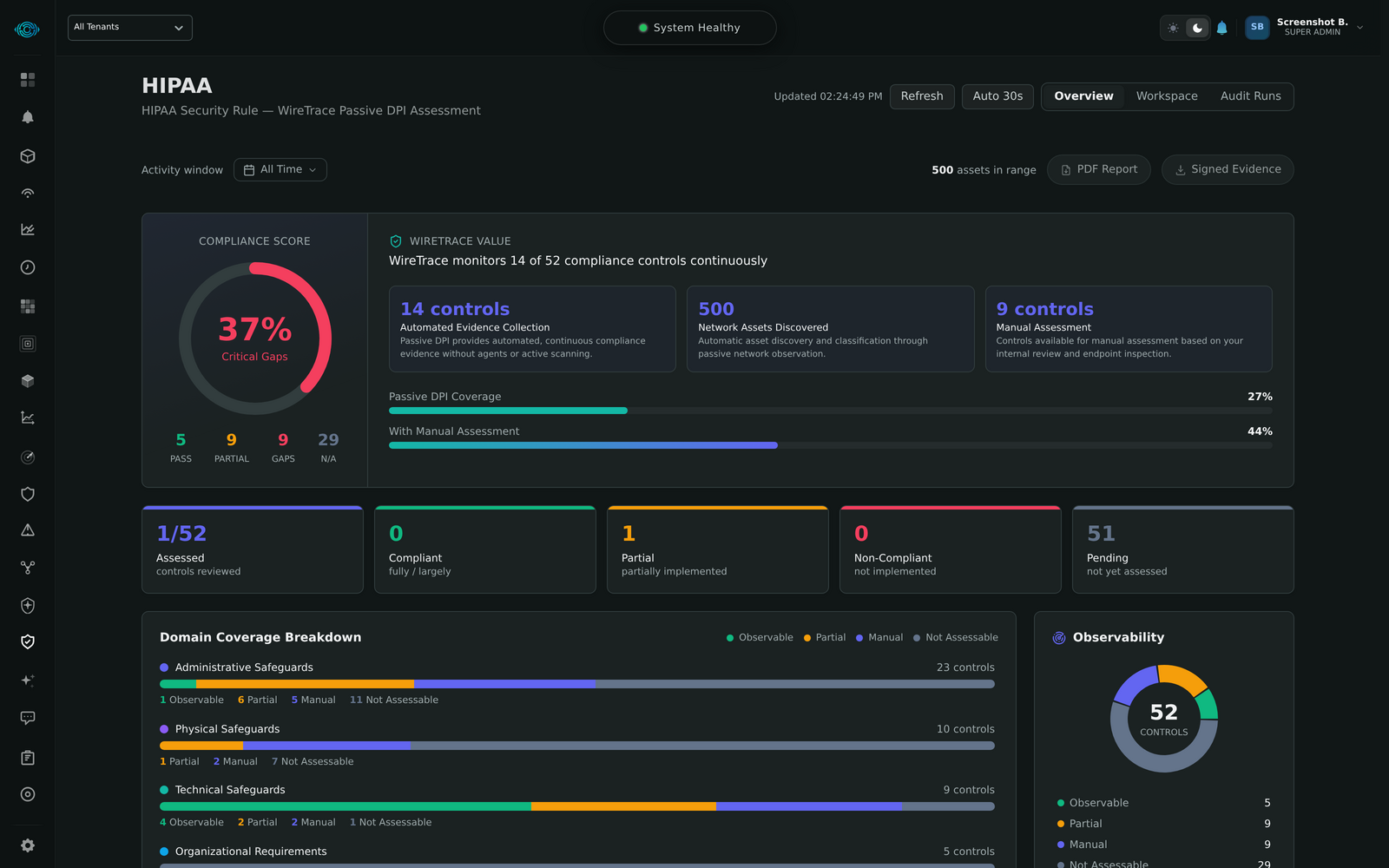Open the shield with cross icon in sidebar
1389x868 pixels.
pos(28,606)
